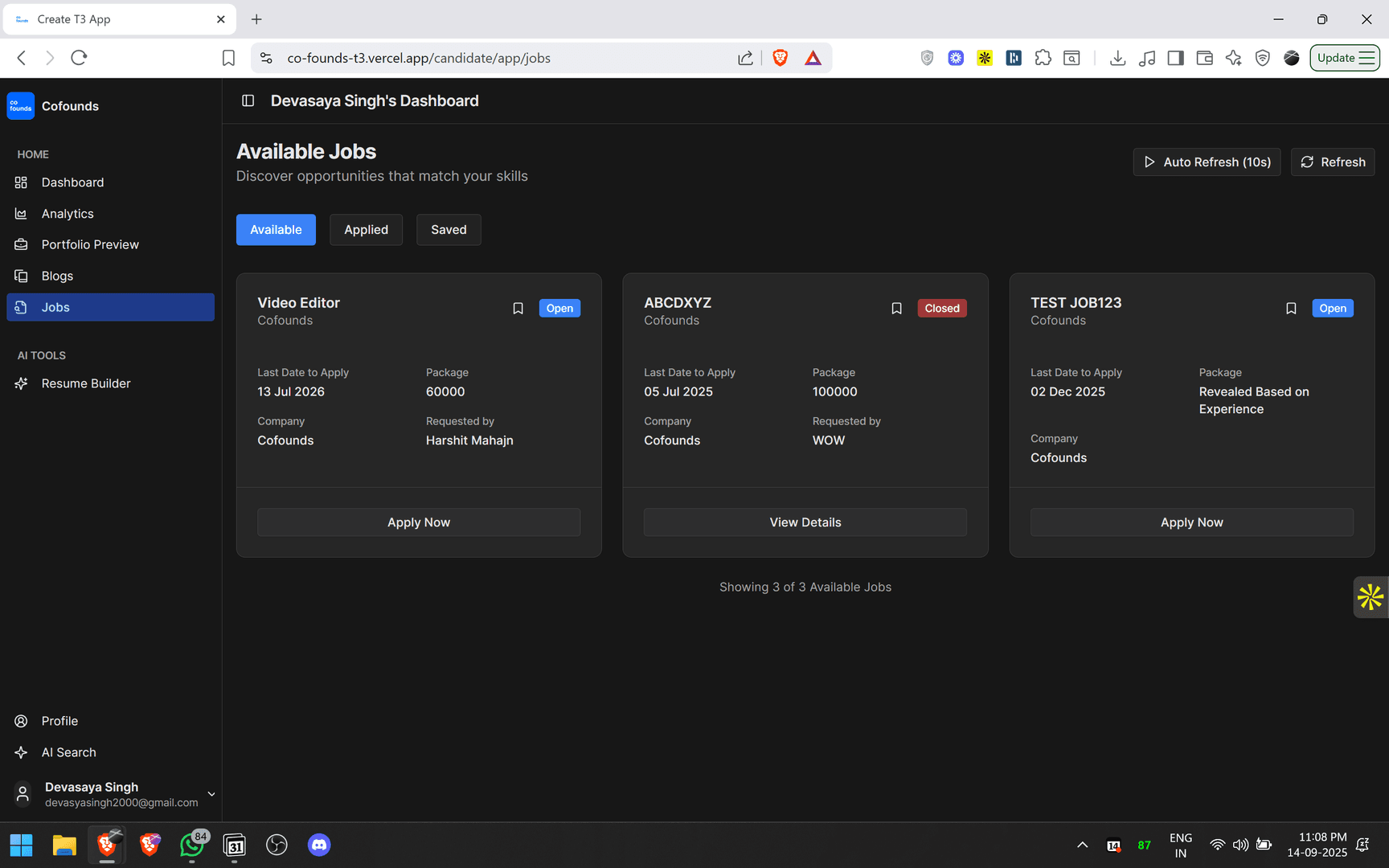Open Analytics from the sidebar

click(x=68, y=214)
